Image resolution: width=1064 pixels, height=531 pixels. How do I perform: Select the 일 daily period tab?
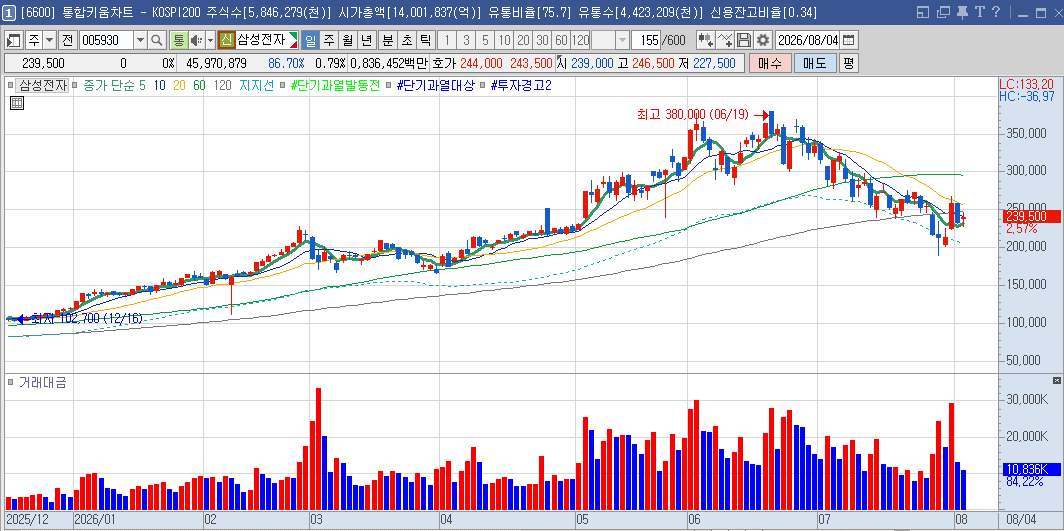click(310, 40)
